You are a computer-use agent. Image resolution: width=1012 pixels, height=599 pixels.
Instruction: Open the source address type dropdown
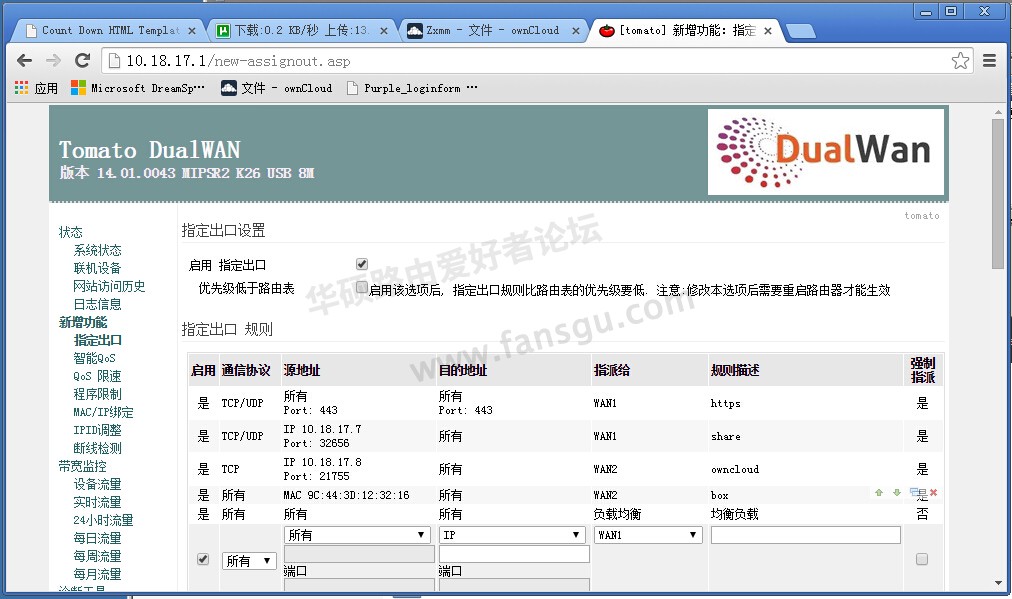click(x=358, y=534)
